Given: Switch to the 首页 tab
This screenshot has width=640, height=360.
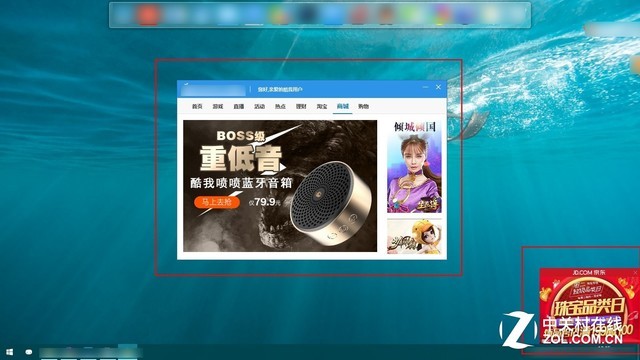Looking at the screenshot, I should click(197, 106).
